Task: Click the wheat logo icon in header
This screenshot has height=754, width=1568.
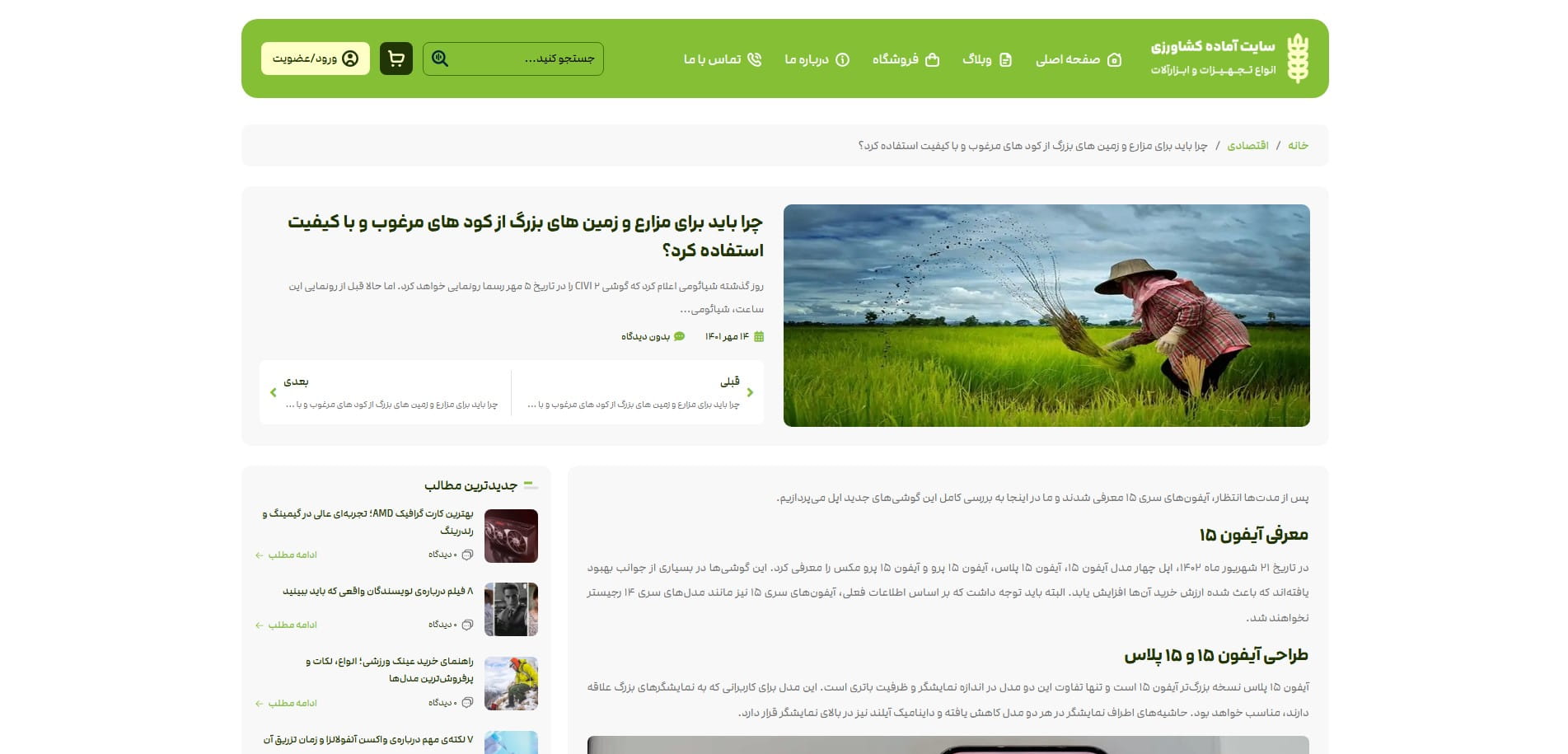Action: pos(1298,59)
